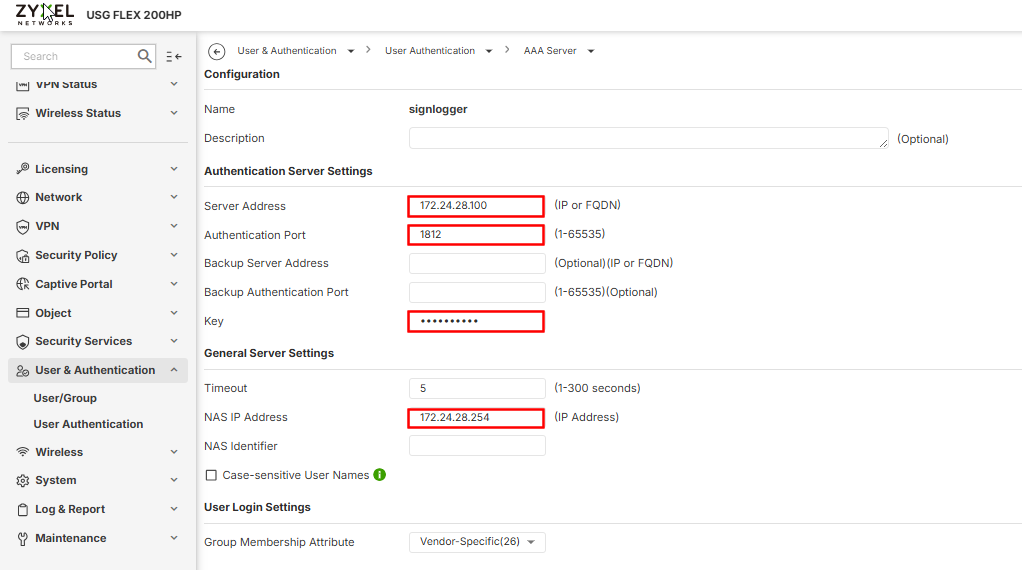Expand the Object chevron
This screenshot has height=570, width=1022.
(x=174, y=313)
